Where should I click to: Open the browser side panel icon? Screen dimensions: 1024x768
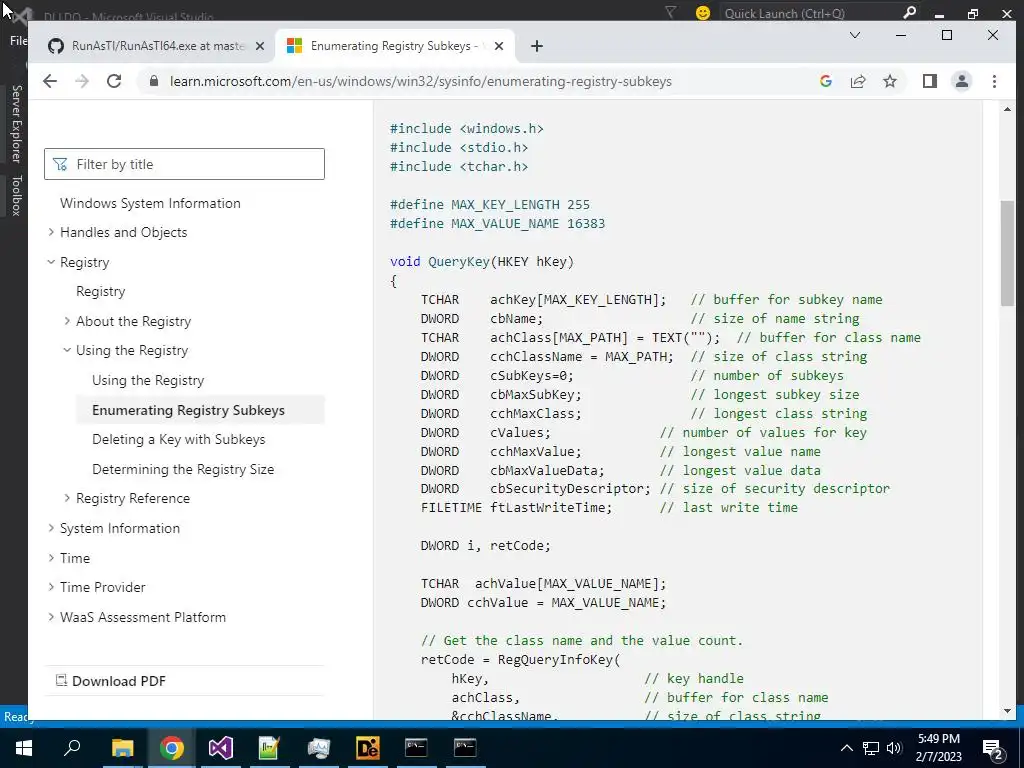[x=929, y=81]
